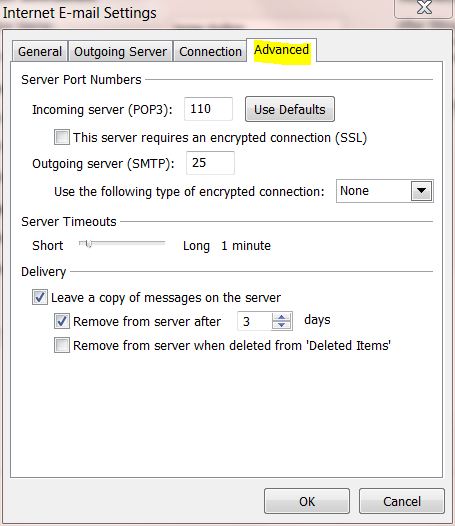Open the Outgoing Server tab
Screen dimensions: 455x526
120,51
